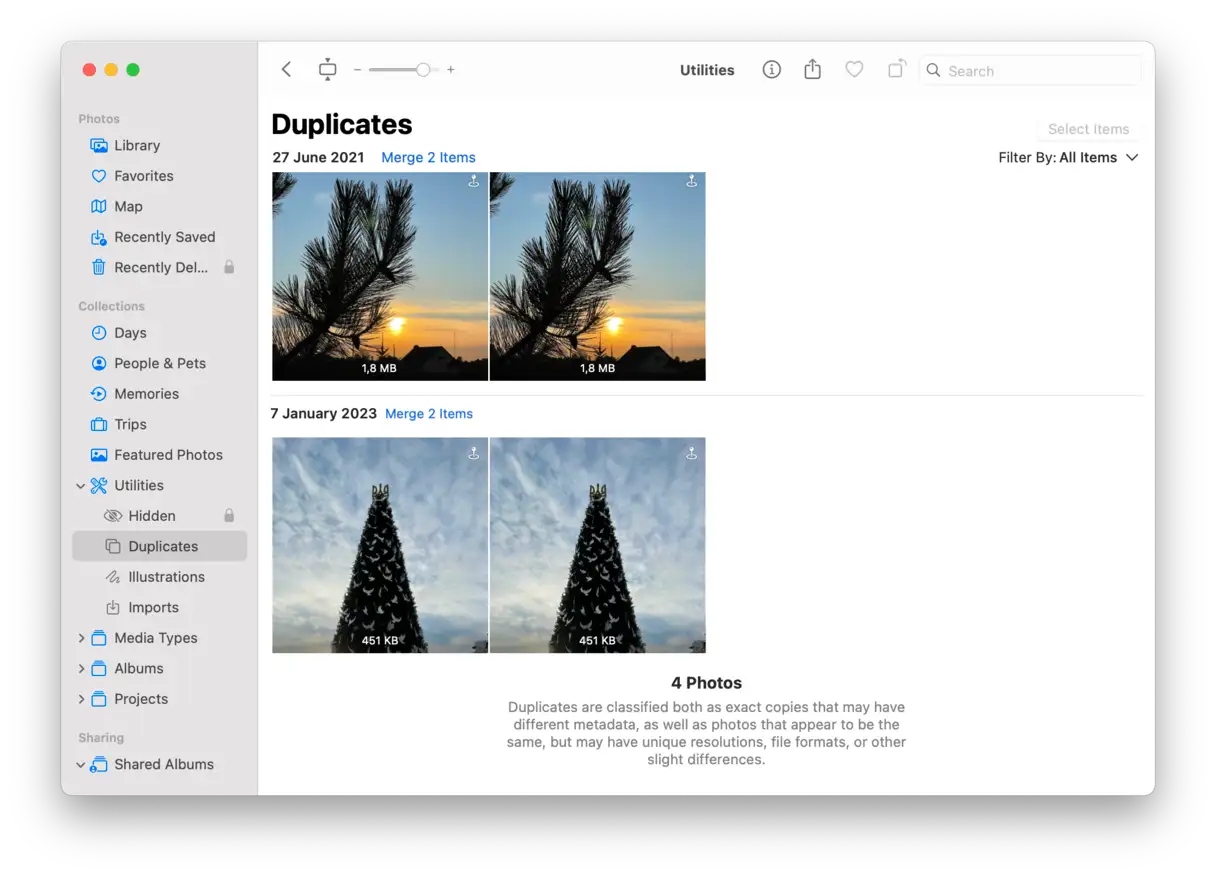Click the zoom in plus button

[451, 70]
